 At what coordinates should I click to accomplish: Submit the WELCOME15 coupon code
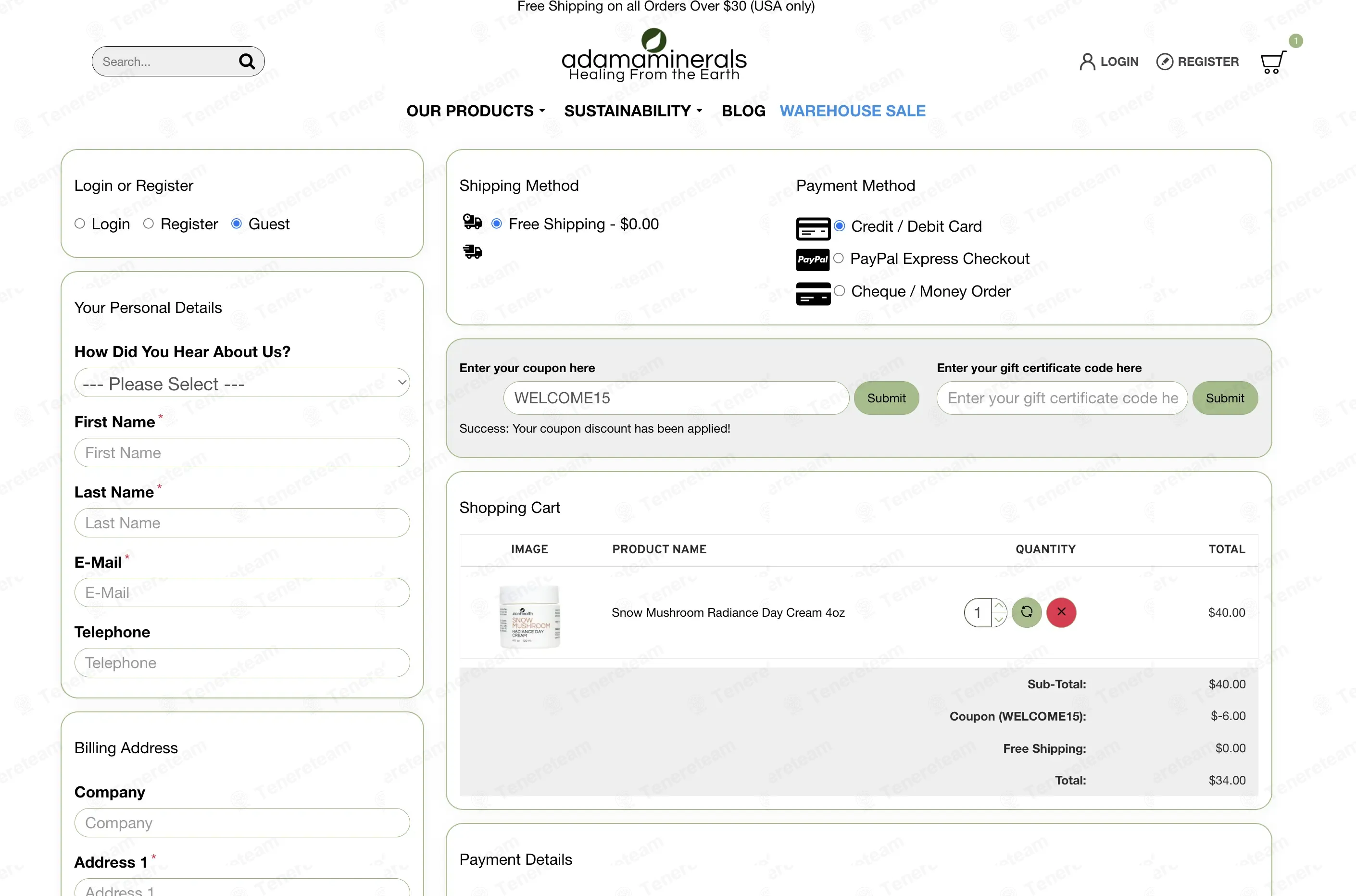(x=886, y=398)
